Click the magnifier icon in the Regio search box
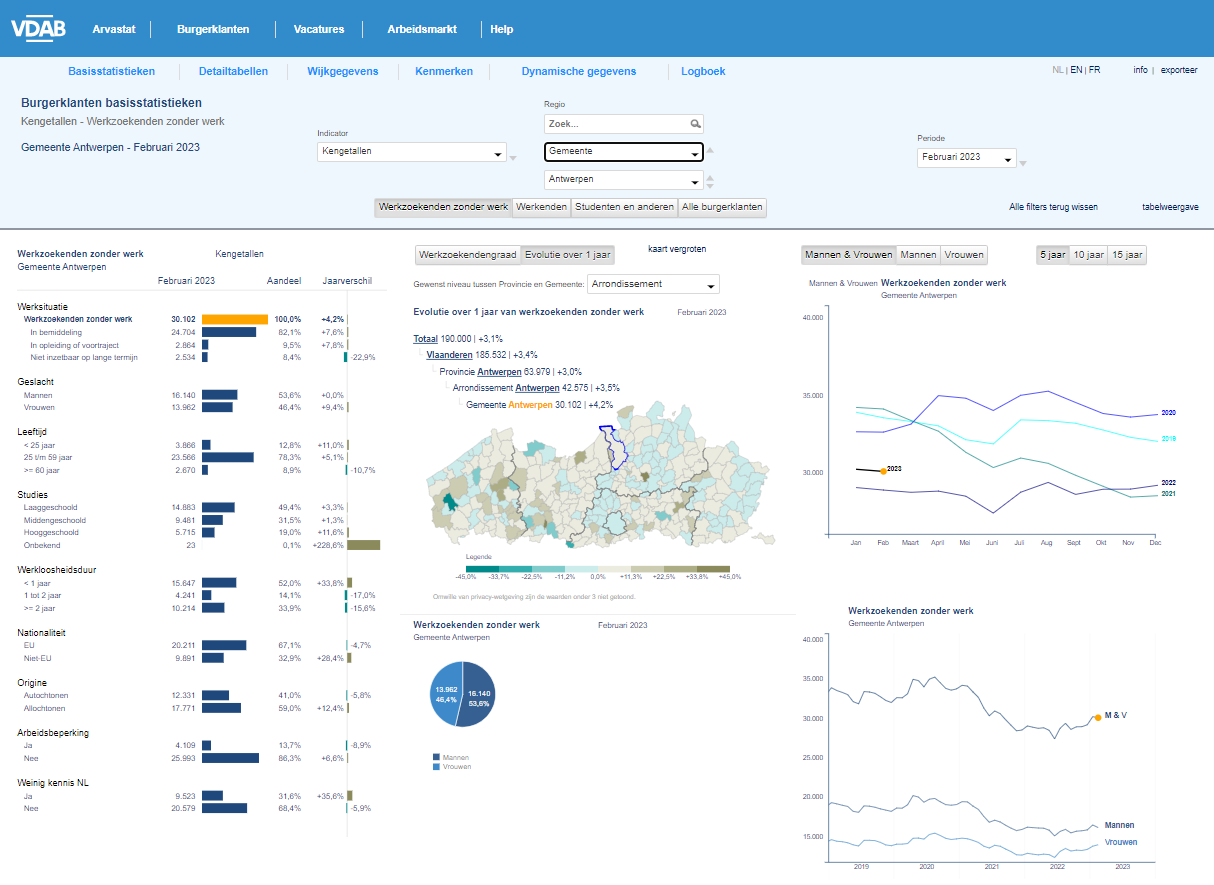Image resolution: width=1214 pixels, height=885 pixels. coord(695,124)
